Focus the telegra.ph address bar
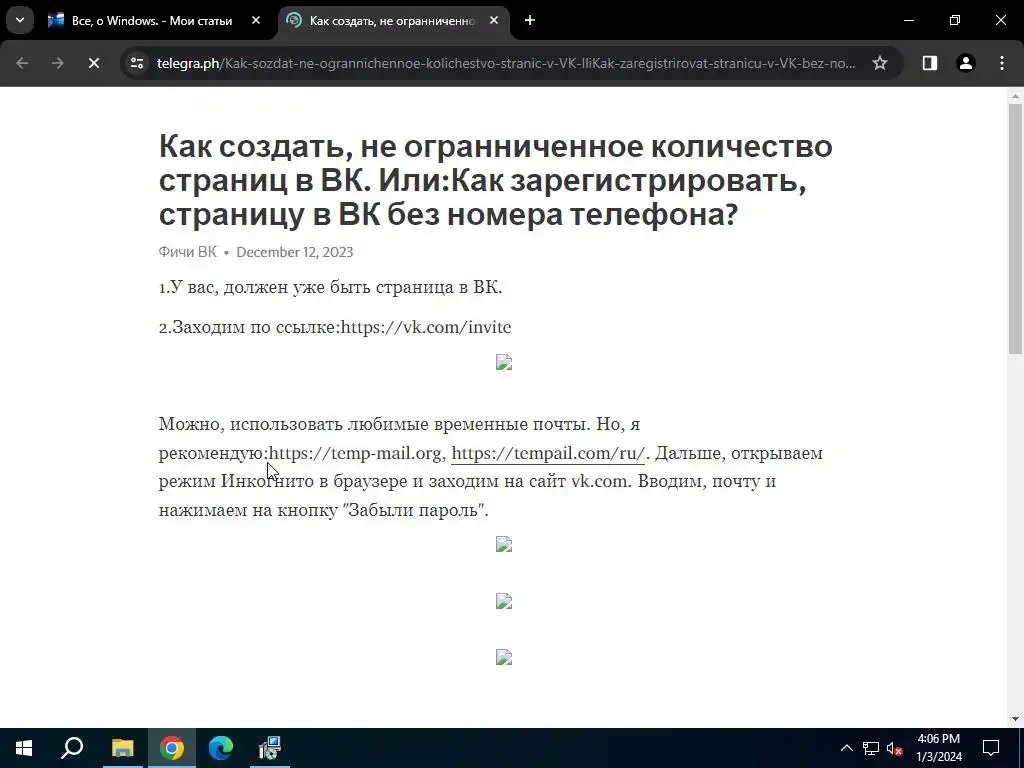 tap(506, 63)
